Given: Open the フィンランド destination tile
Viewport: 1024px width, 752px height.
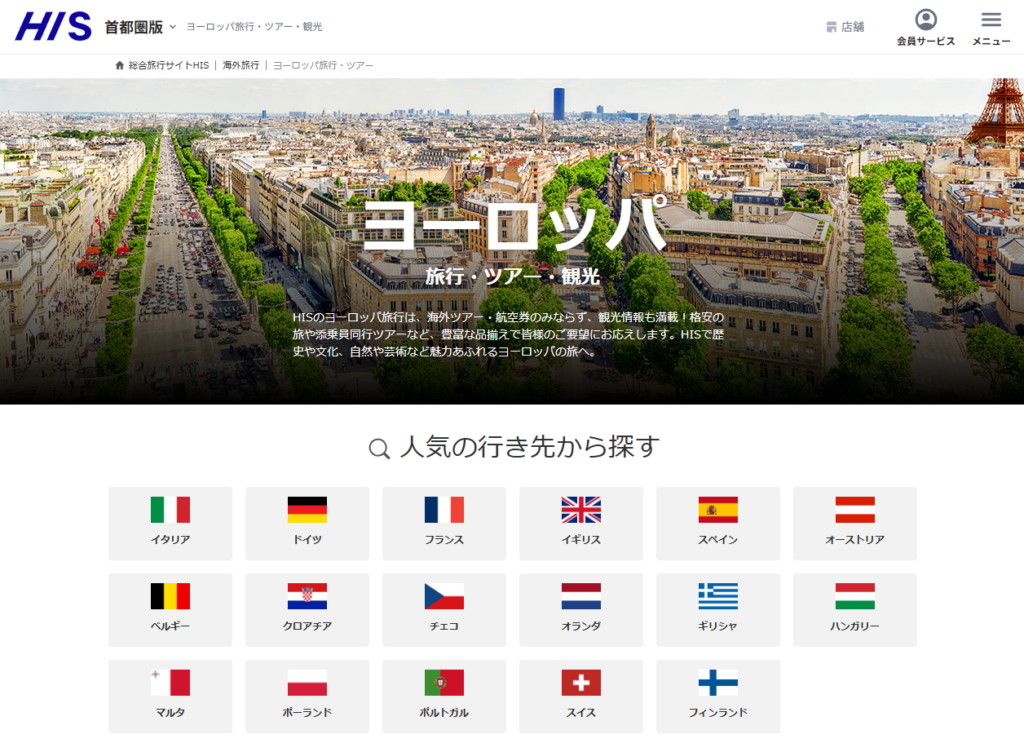Looking at the screenshot, I should click(718, 696).
